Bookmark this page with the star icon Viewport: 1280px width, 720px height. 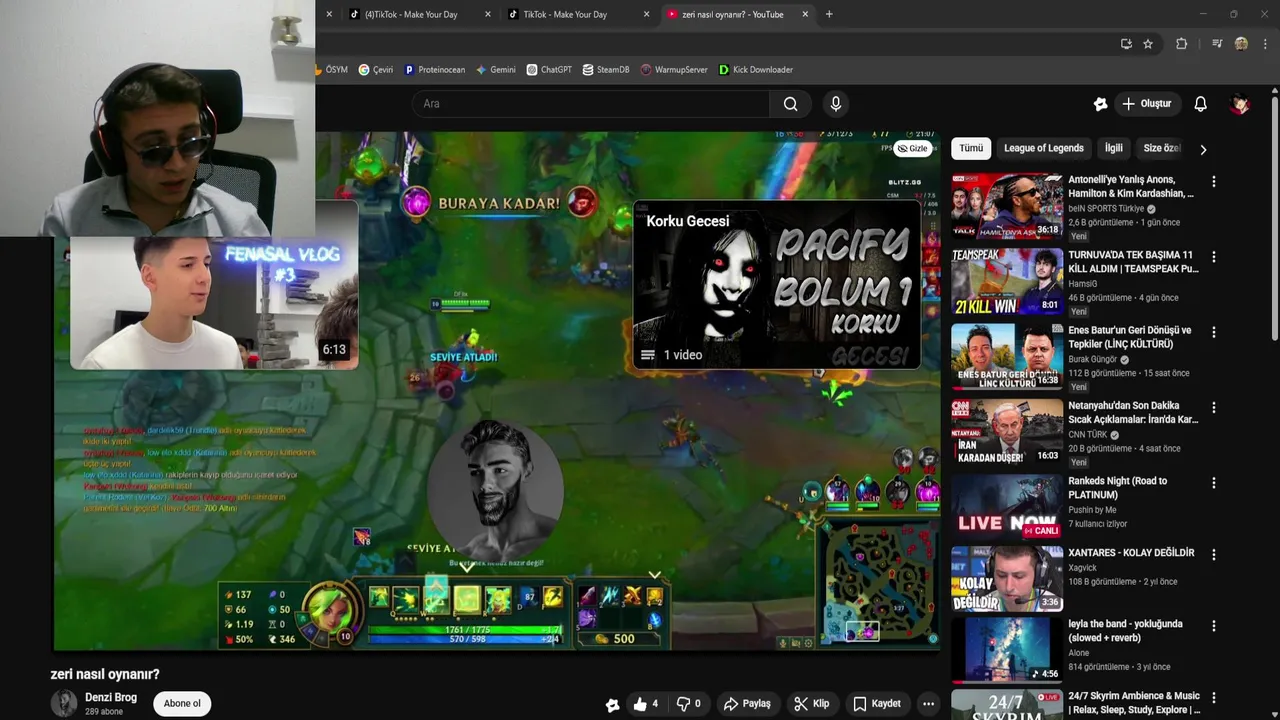[x=1148, y=44]
